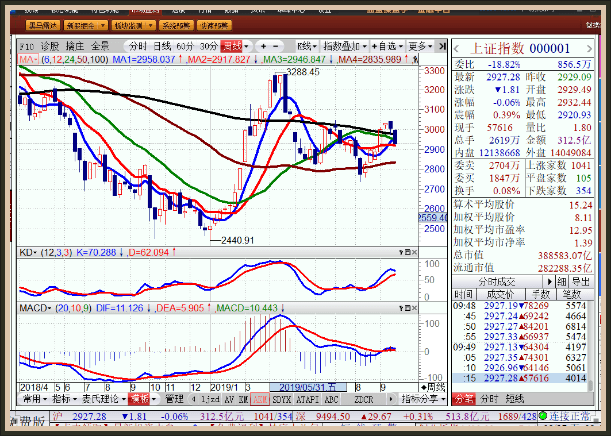This screenshot has height=436, width=611.
Task: Click the play arrow next to 分时成交
Action: 549,281
